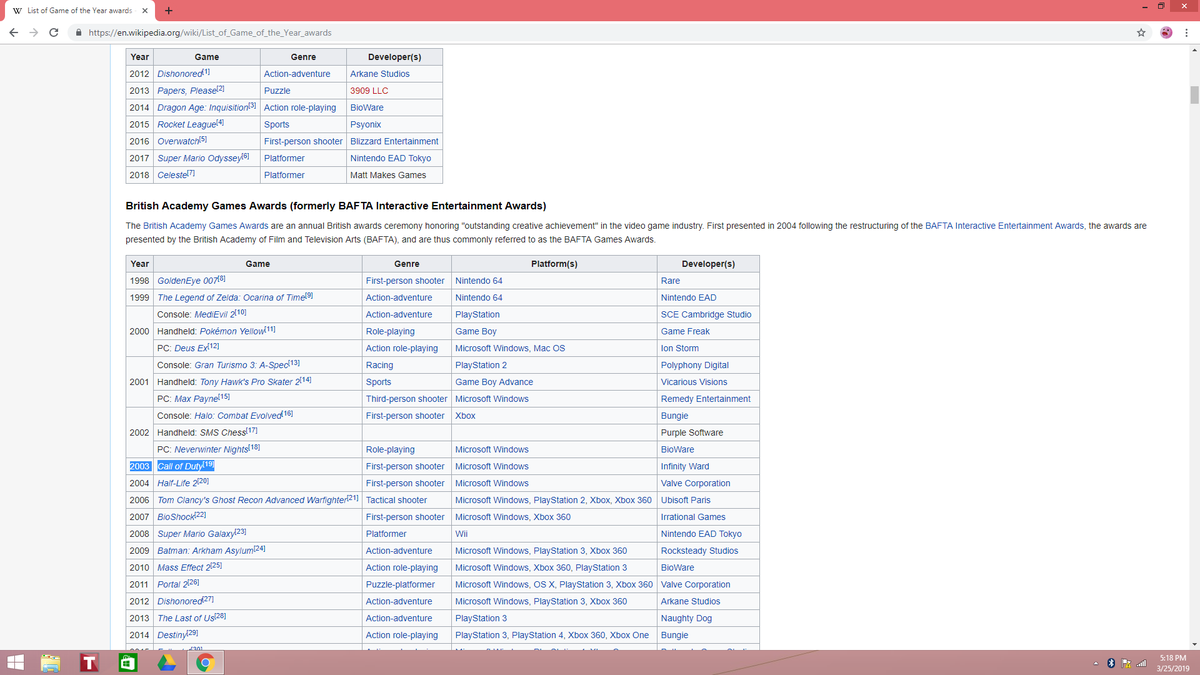Open the MediEvil 2 link
The image size is (1200, 675).
pyautogui.click(x=213, y=315)
